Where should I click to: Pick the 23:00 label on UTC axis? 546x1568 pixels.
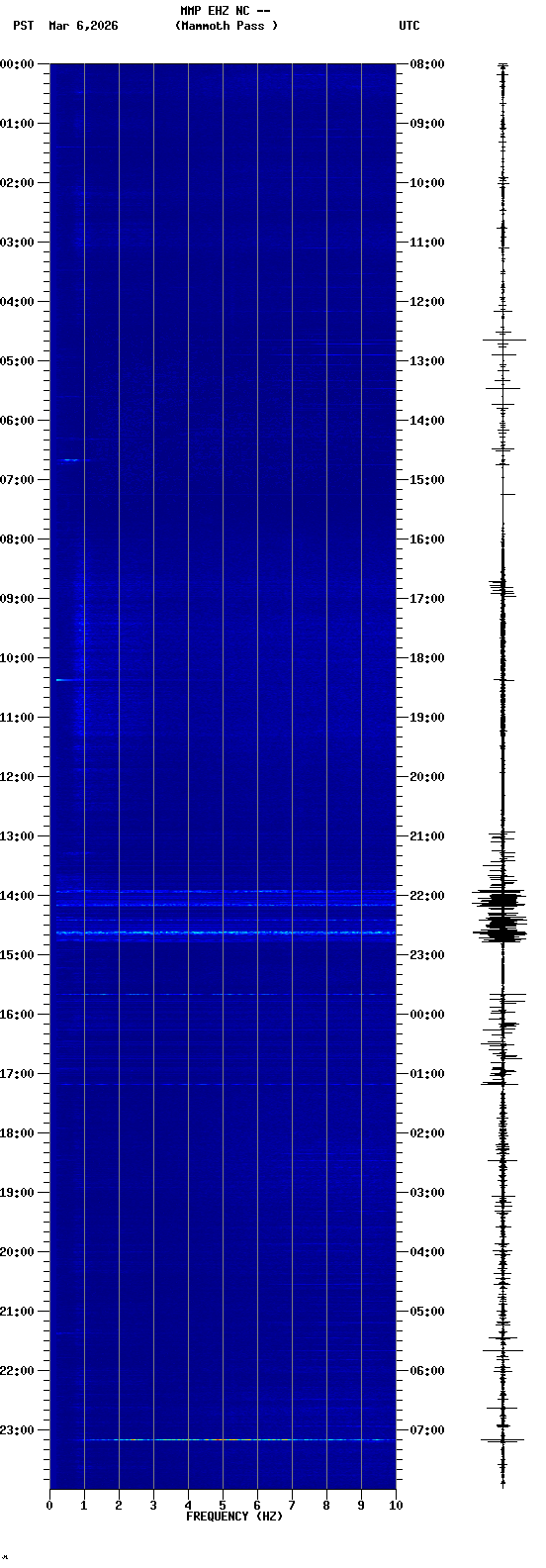(427, 955)
